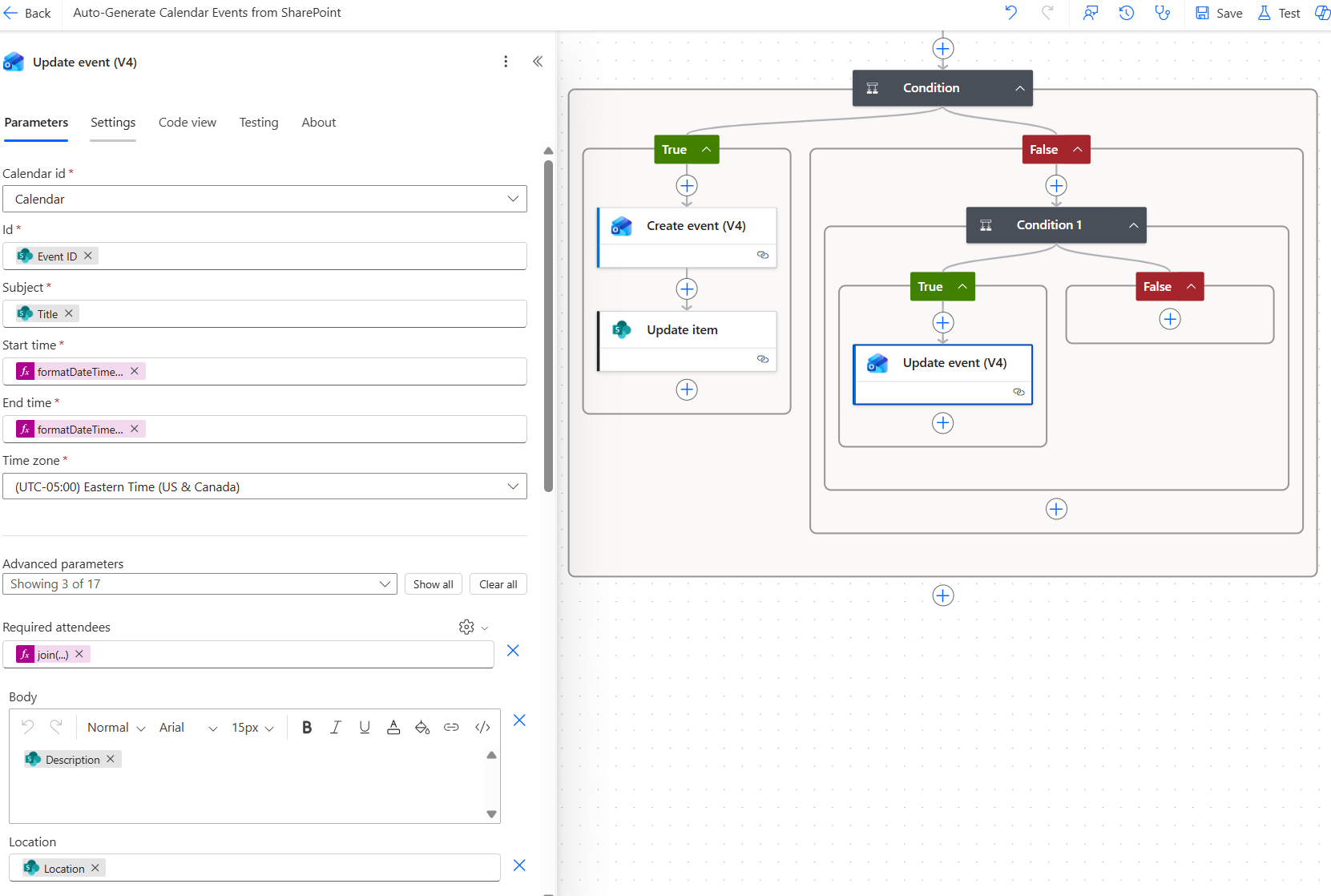The height and width of the screenshot is (896, 1331).
Task: Remove the Body advanced parameter
Action: pyautogui.click(x=519, y=720)
